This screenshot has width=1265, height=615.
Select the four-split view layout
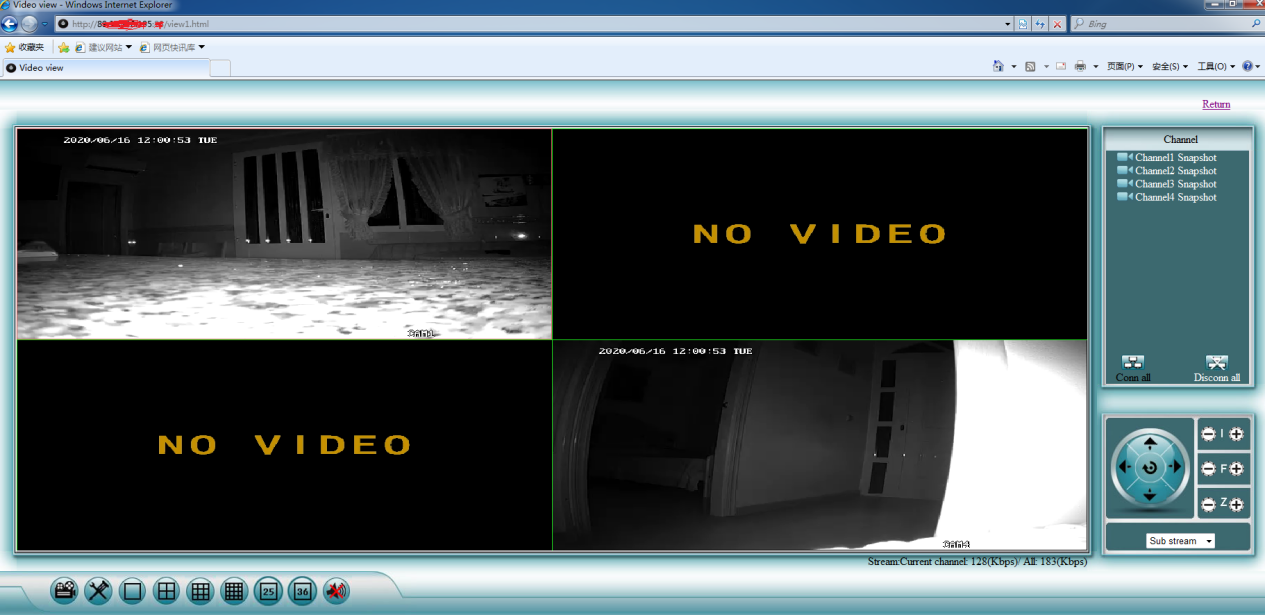(166, 591)
